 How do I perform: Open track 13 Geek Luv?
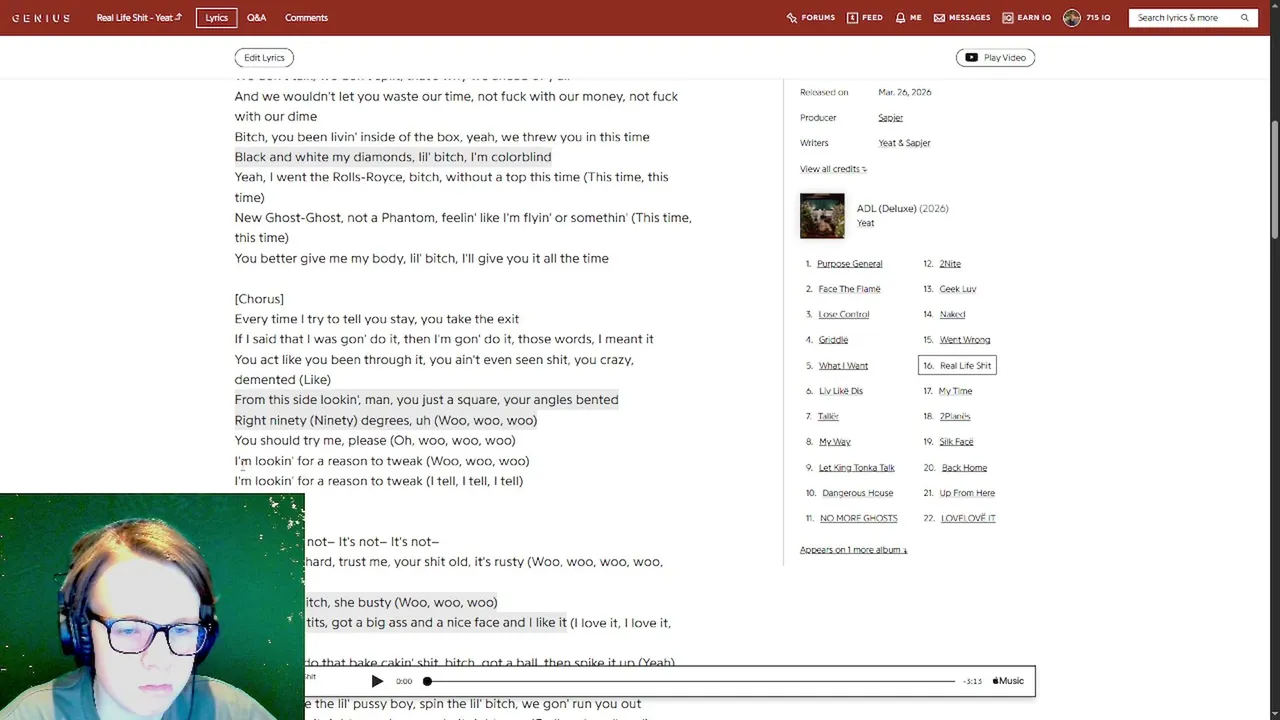958,289
